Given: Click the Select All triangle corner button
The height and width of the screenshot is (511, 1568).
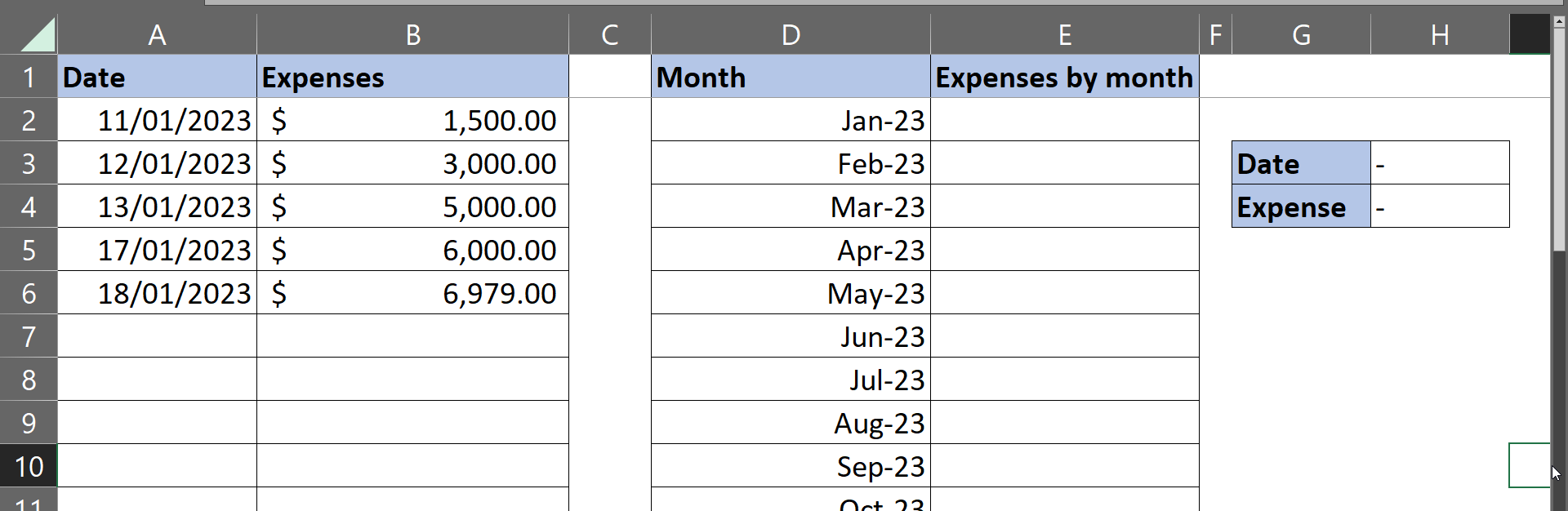Looking at the screenshot, I should click(33, 33).
